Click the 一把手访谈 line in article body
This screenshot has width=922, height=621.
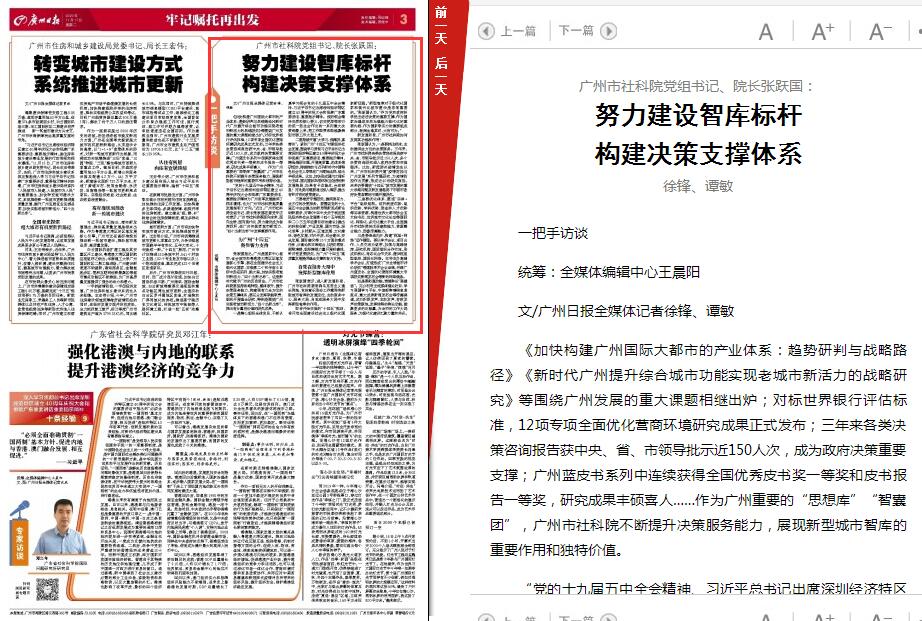[553, 233]
